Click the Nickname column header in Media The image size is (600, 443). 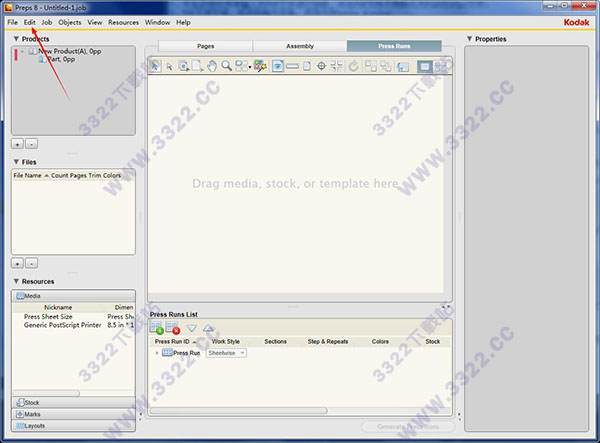pos(58,307)
